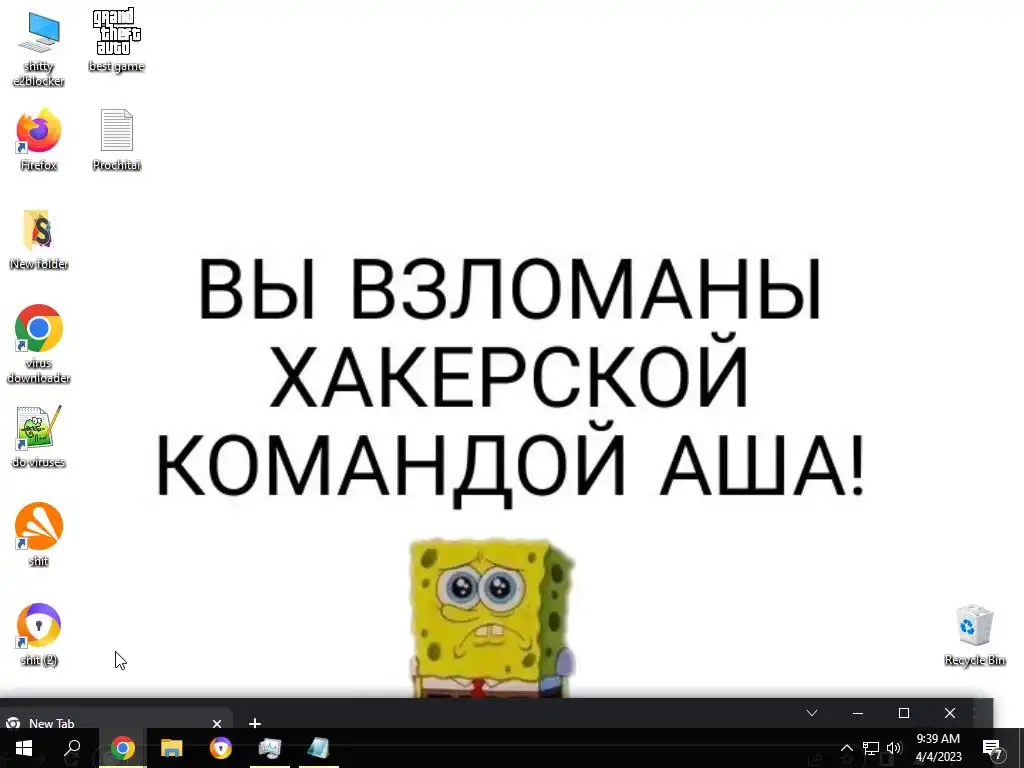Screen dimensions: 1024x768
Task: Open File Explorer from the taskbar
Action: pyautogui.click(x=172, y=748)
